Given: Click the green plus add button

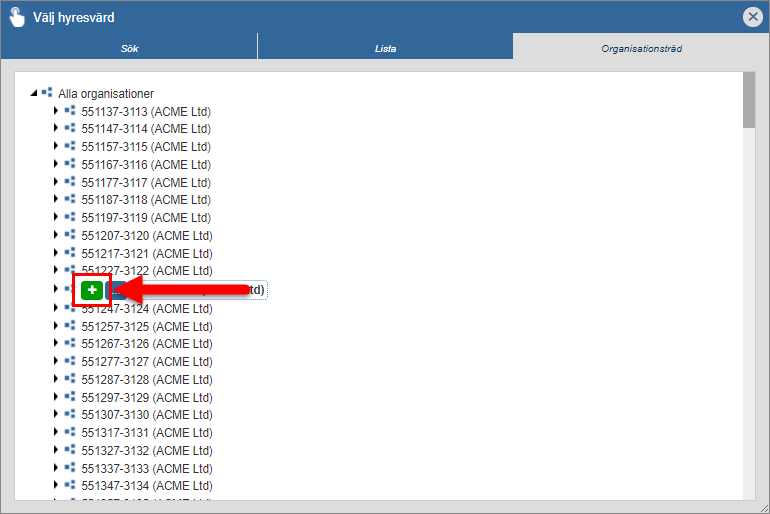Looking at the screenshot, I should pyautogui.click(x=92, y=290).
